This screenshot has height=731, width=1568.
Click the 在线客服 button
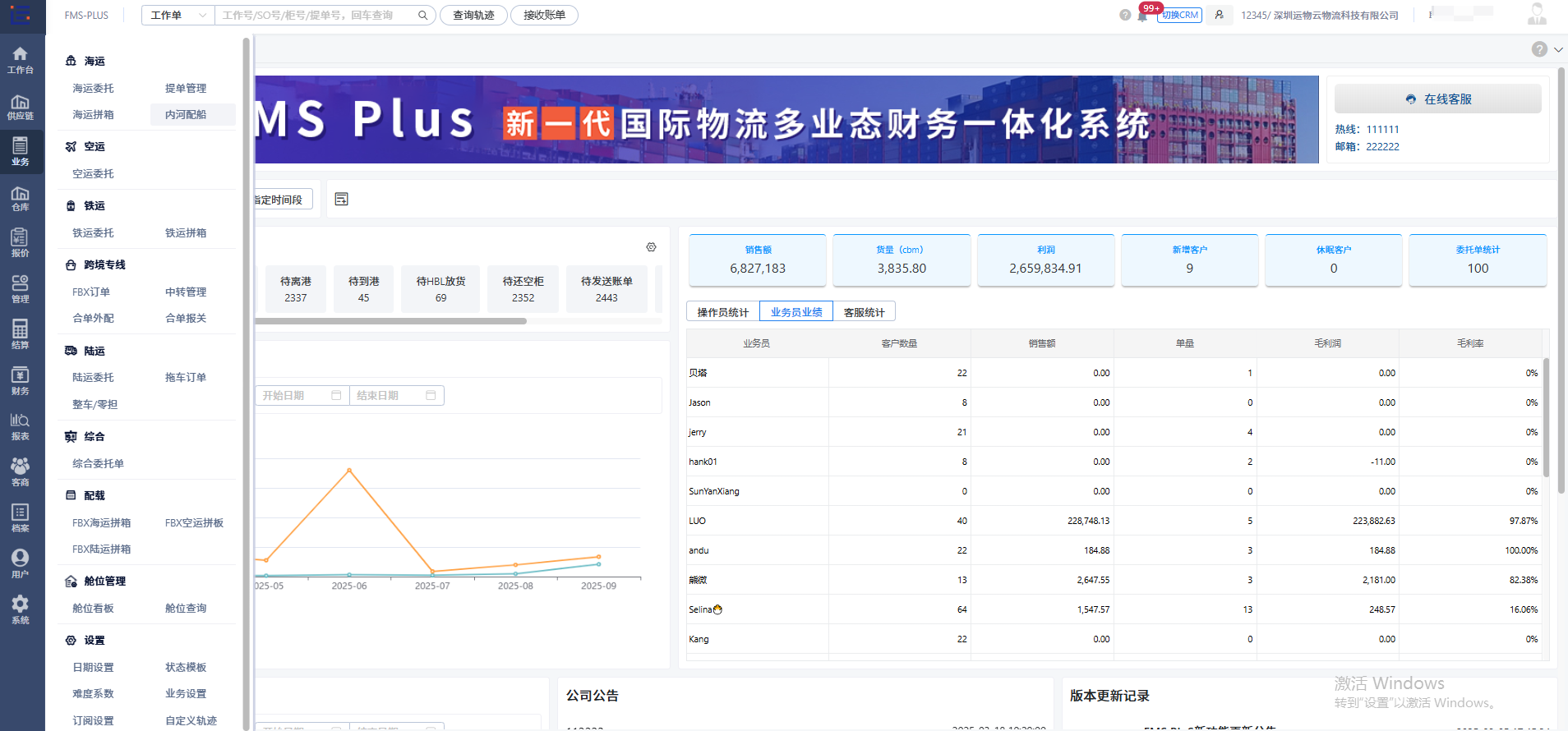pos(1438,99)
